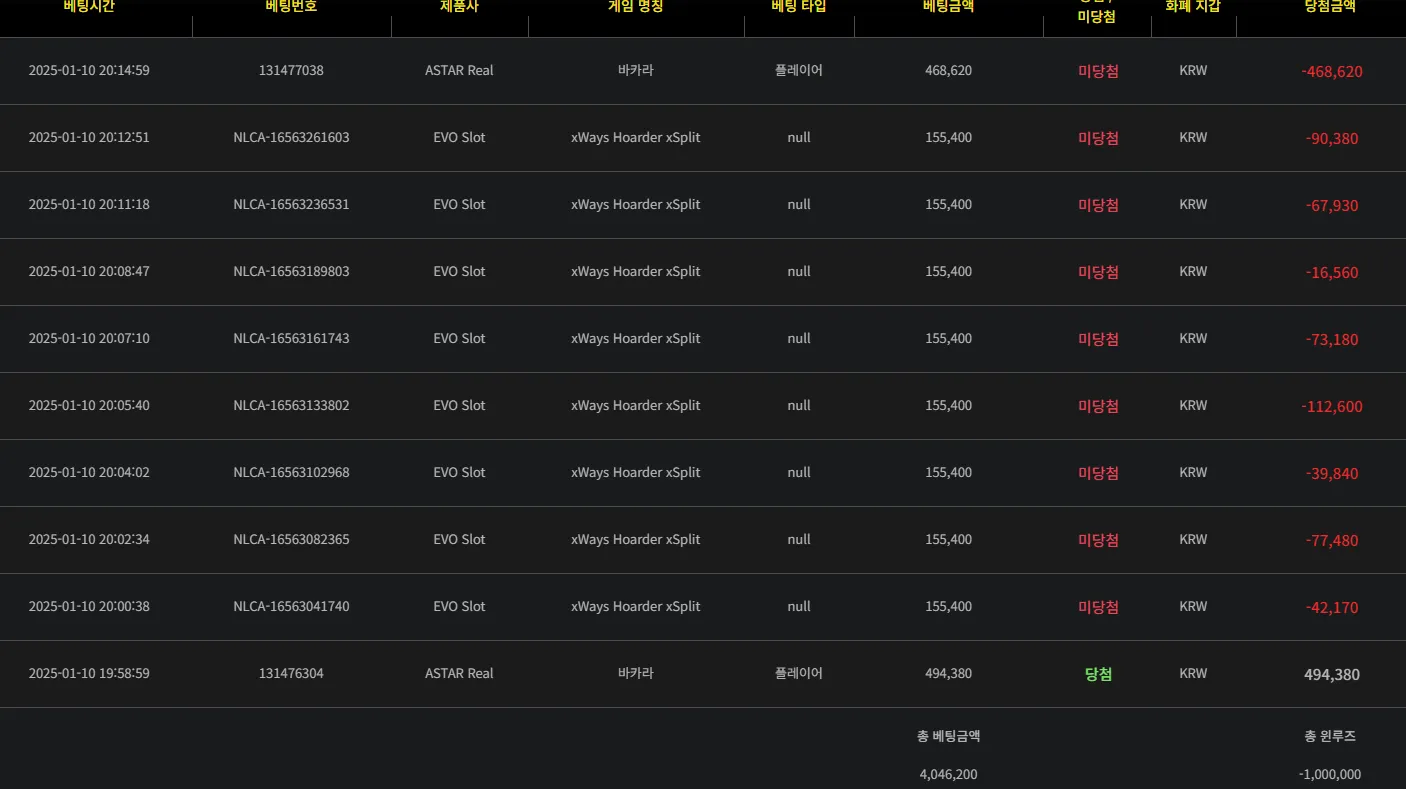Viewport: 1406px width, 789px height.
Task: Click the loss amount -42,170
Action: [1332, 608]
